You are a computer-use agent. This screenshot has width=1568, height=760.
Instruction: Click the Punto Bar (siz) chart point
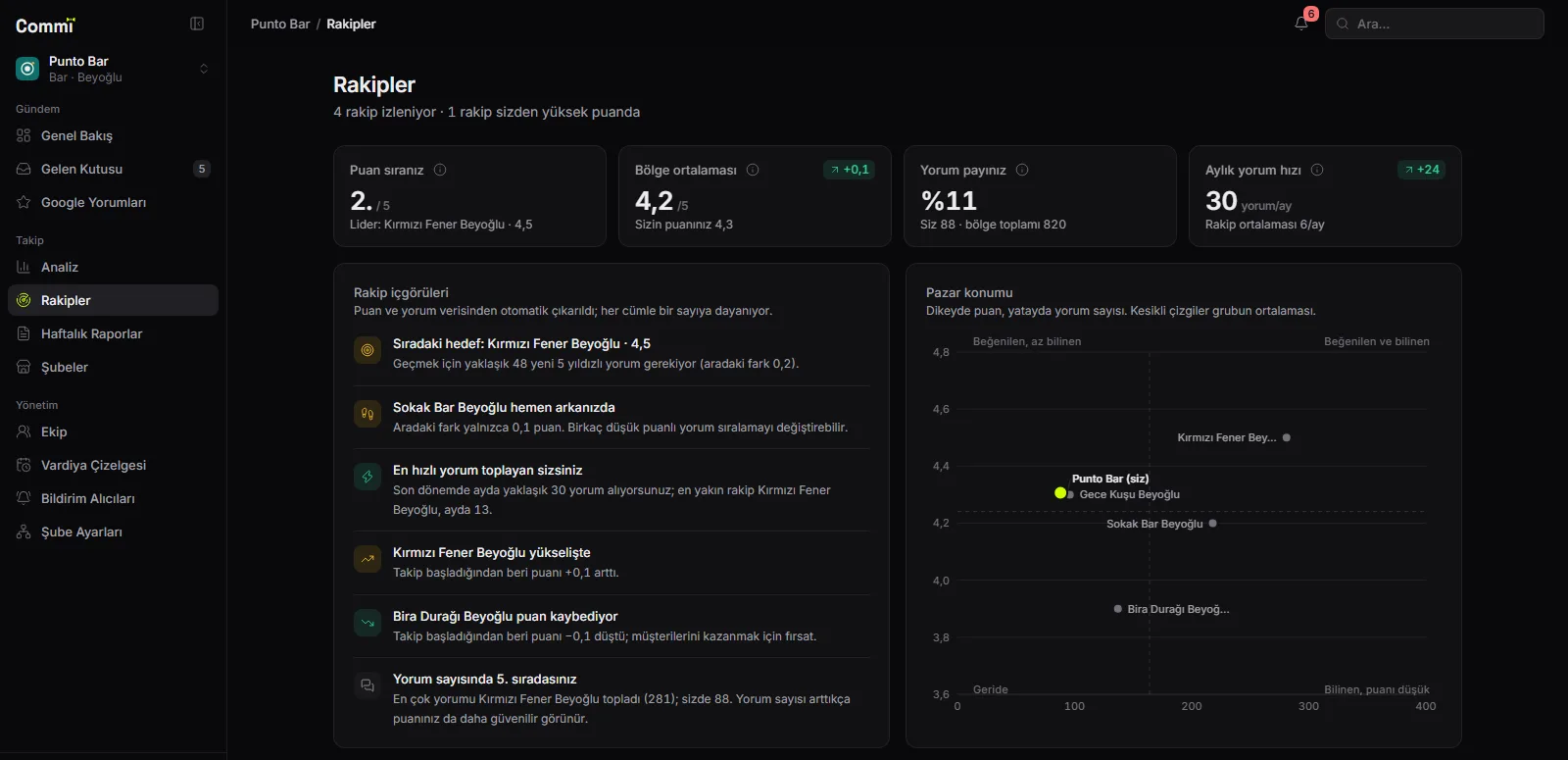[1059, 493]
